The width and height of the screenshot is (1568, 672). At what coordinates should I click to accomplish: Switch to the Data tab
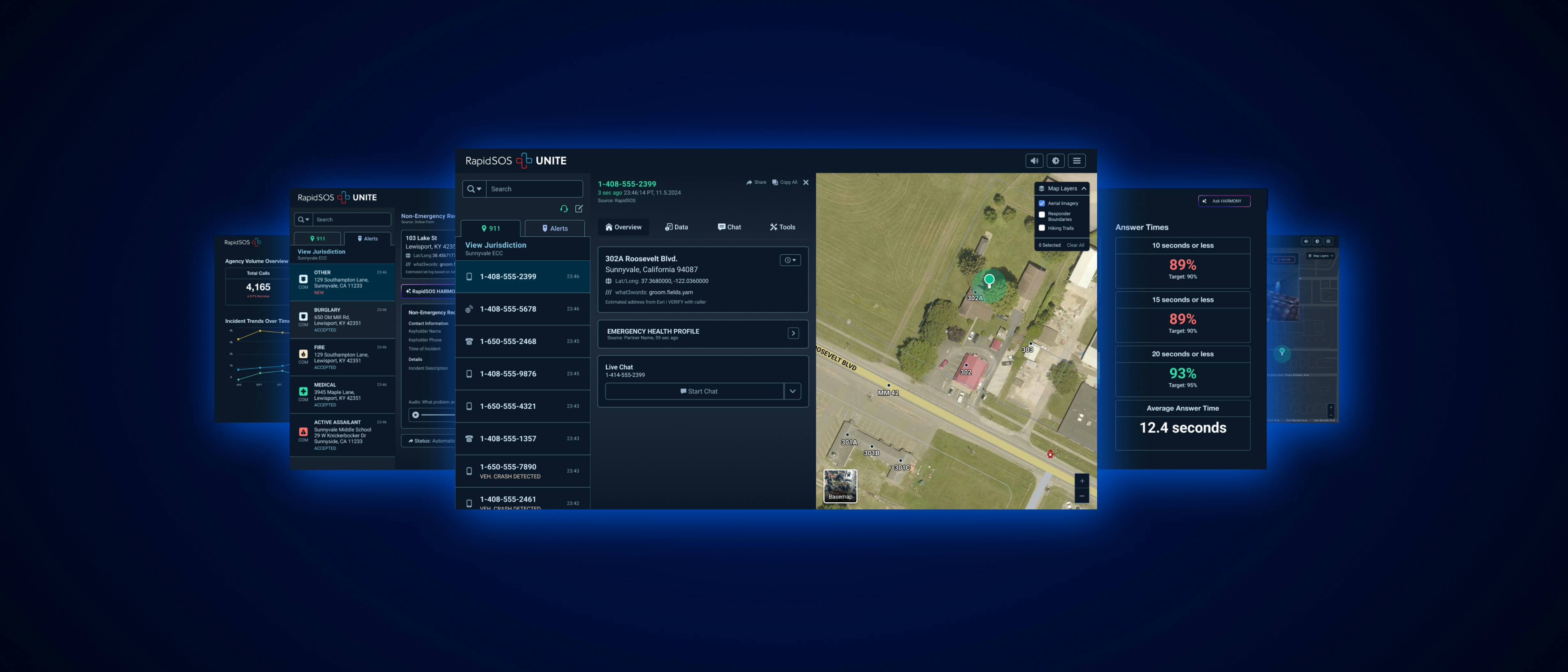click(677, 227)
